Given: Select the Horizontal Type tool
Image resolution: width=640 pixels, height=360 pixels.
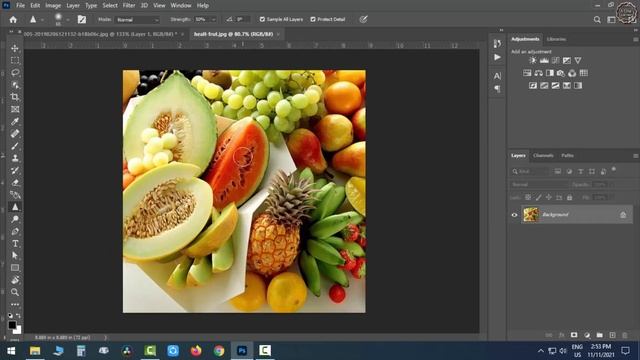Looking at the screenshot, I should coord(15,244).
